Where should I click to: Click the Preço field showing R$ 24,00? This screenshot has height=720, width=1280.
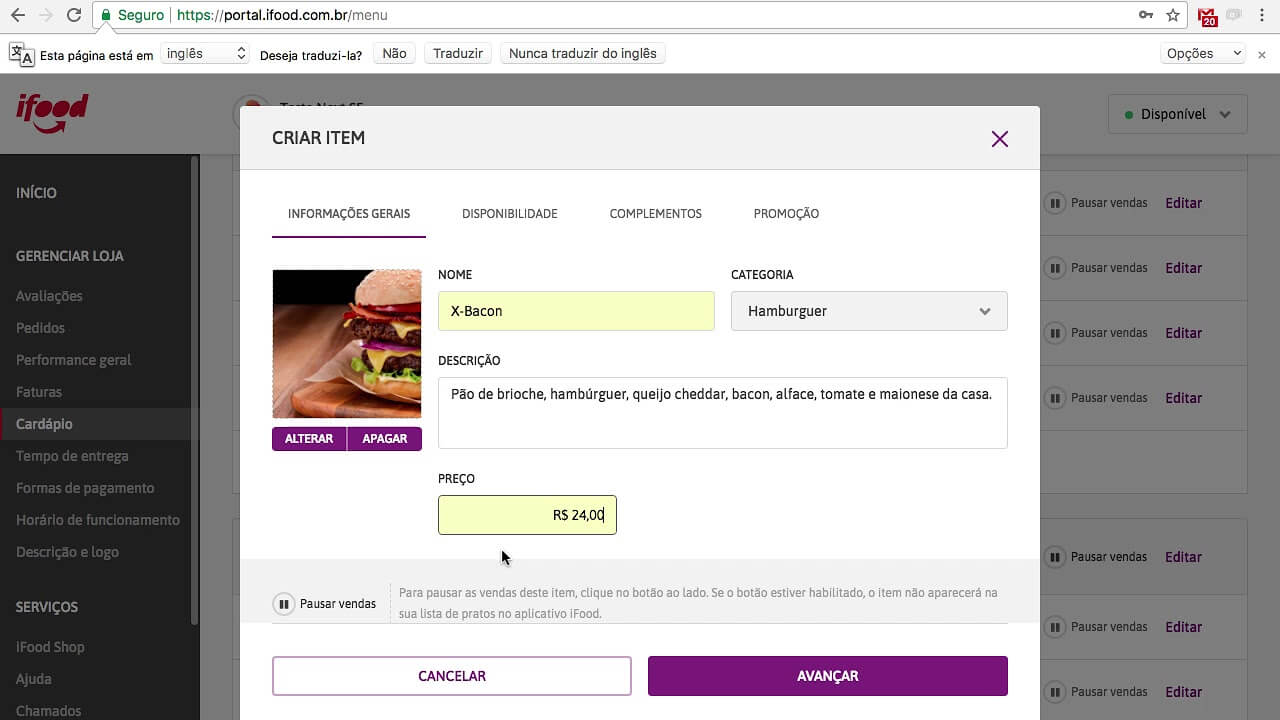coord(527,515)
